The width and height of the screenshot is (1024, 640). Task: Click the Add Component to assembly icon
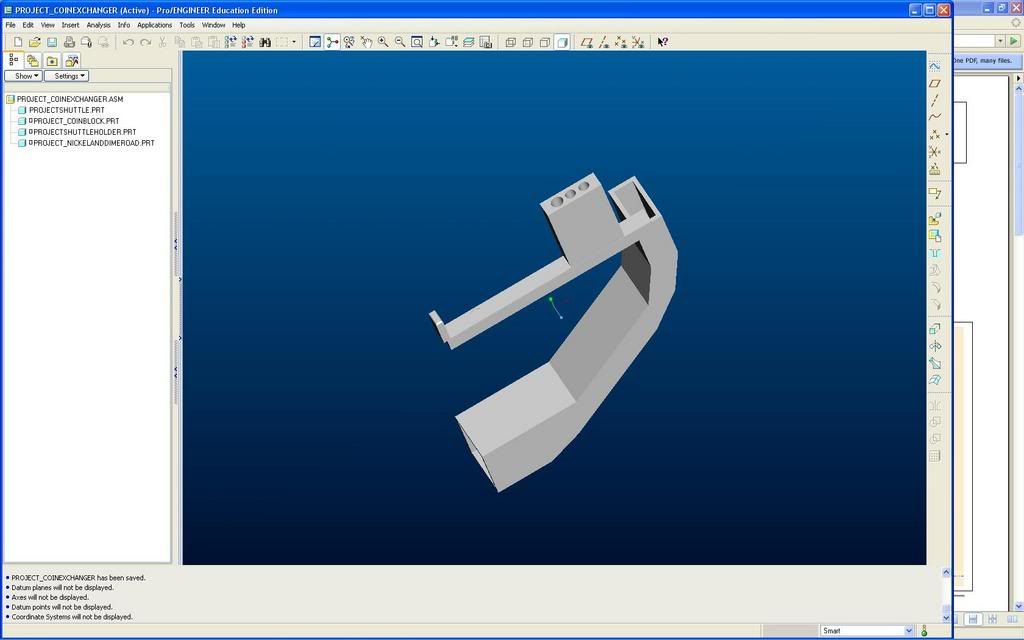(935, 219)
